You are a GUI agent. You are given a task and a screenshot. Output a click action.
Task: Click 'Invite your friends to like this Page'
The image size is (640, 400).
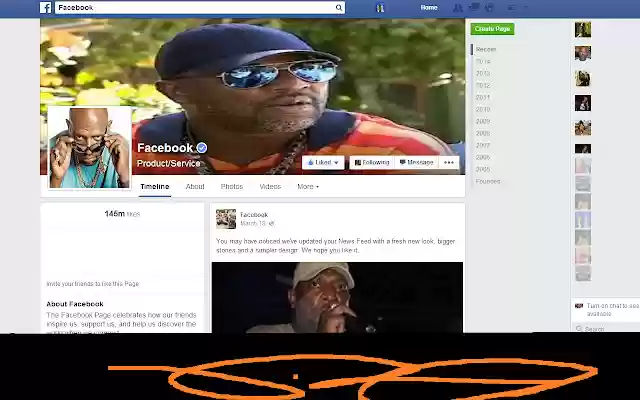tap(93, 284)
